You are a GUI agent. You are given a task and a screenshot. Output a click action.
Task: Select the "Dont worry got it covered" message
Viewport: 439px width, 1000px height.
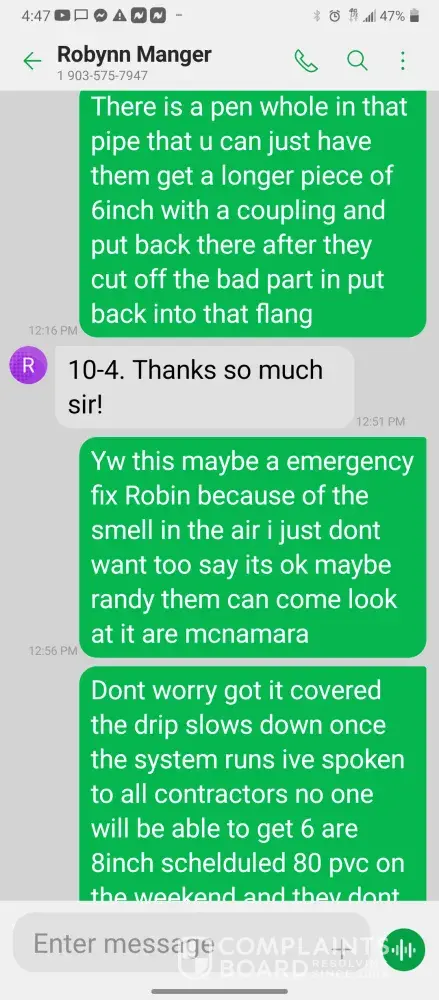pyautogui.click(x=252, y=784)
